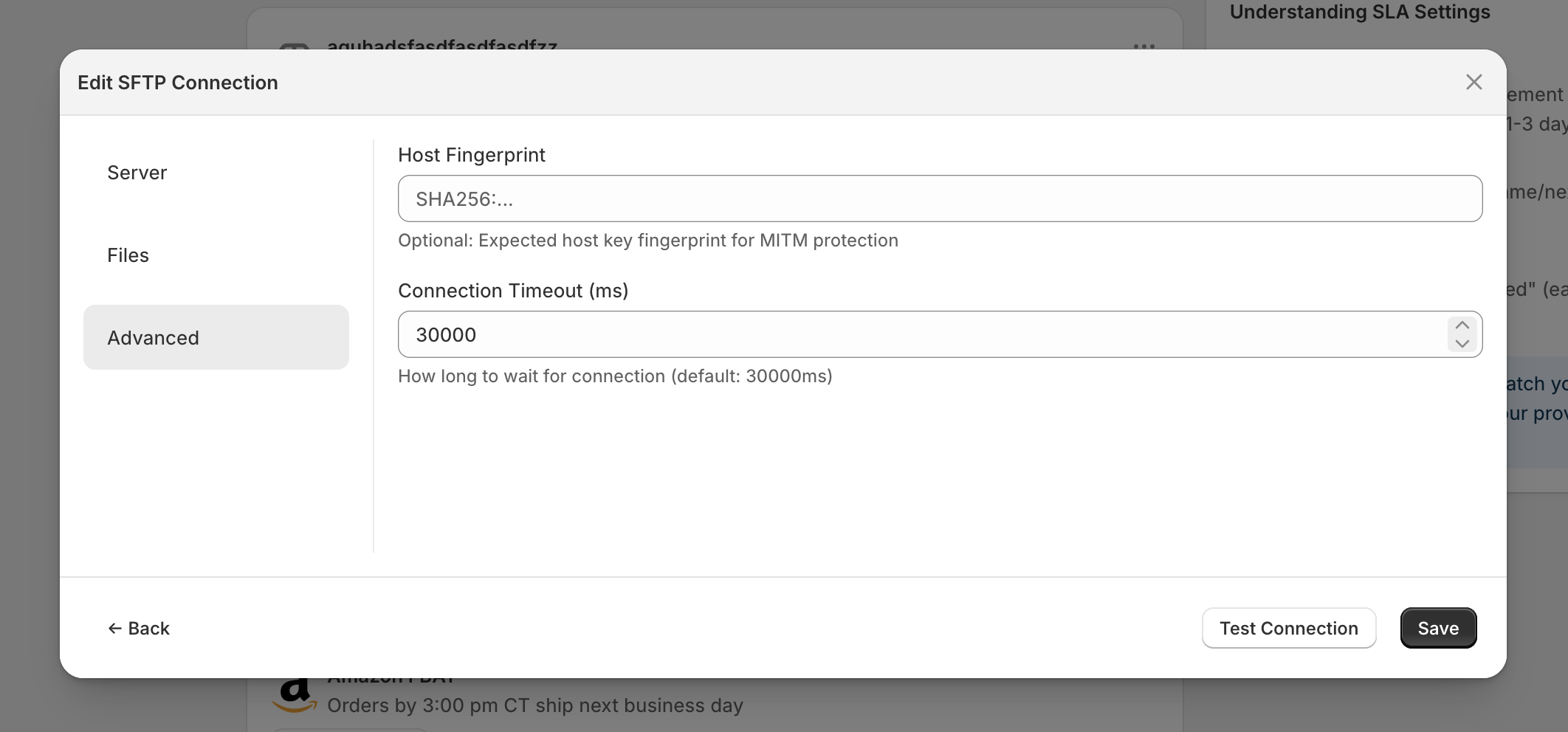Click the dimmed background overlay
Screen dimensions: 1568x732
[30, 369]
